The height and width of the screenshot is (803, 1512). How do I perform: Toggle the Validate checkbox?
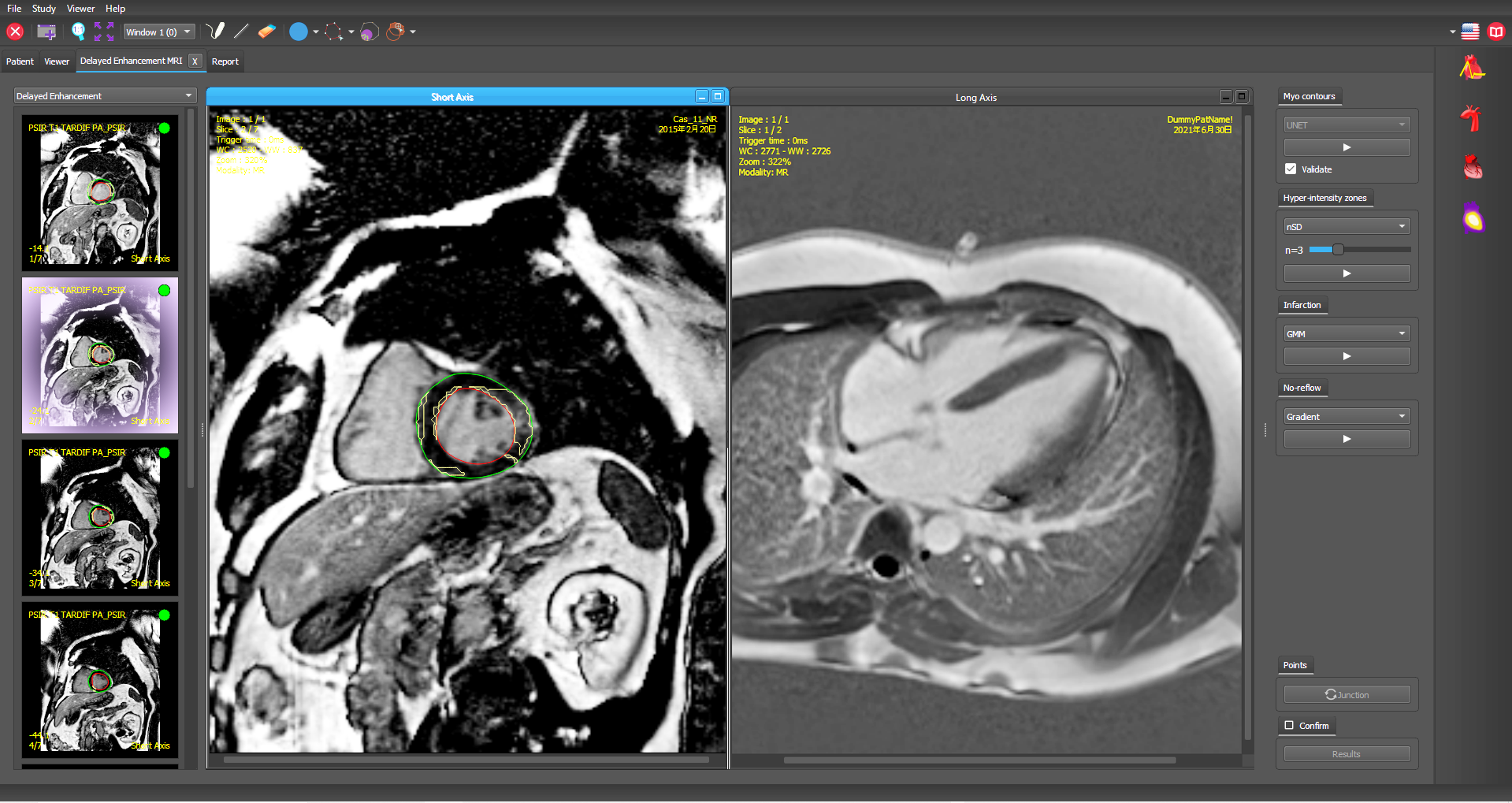tap(1291, 169)
